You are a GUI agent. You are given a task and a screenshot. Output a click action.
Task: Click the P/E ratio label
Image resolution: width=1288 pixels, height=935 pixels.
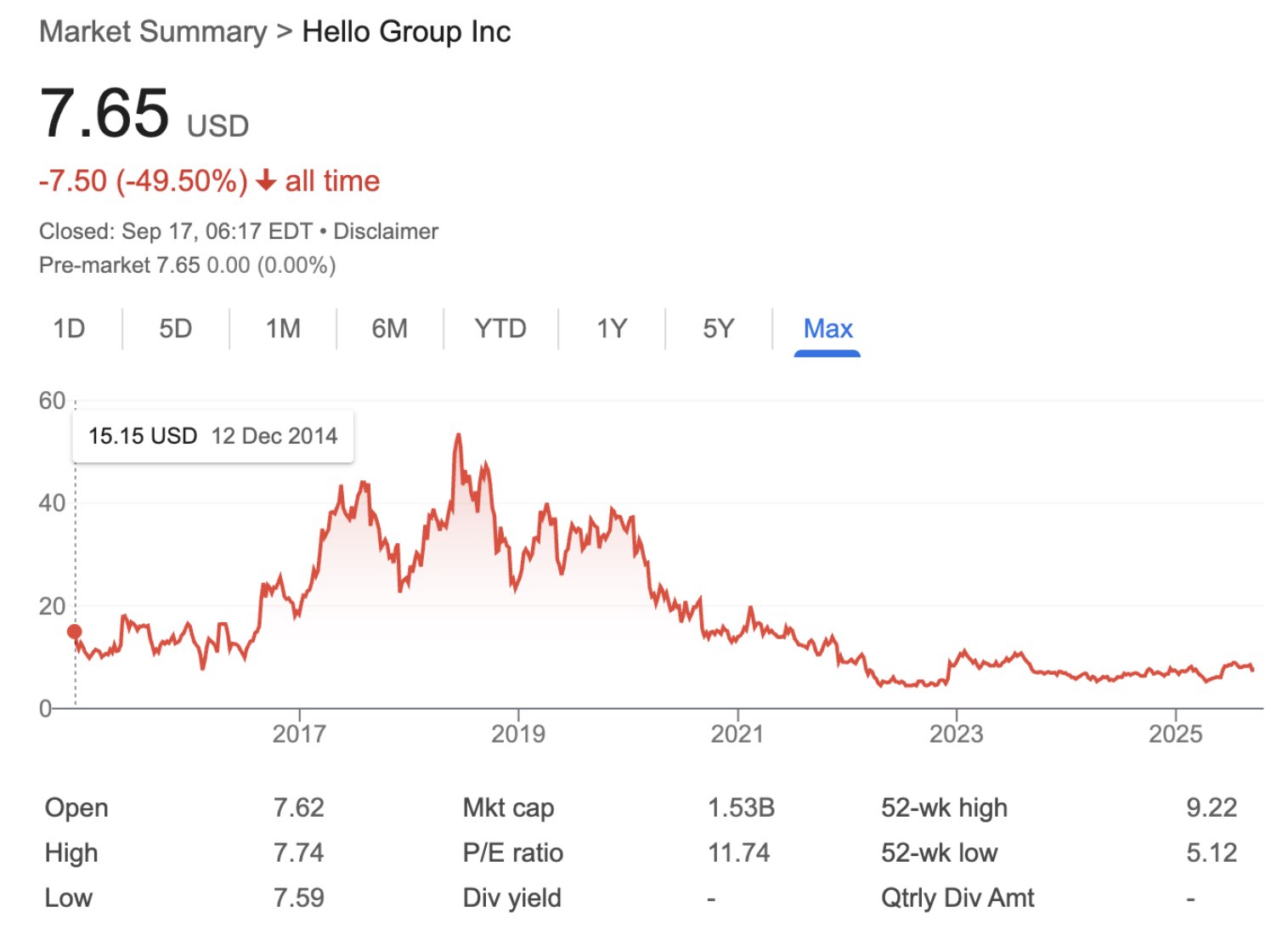pos(512,853)
